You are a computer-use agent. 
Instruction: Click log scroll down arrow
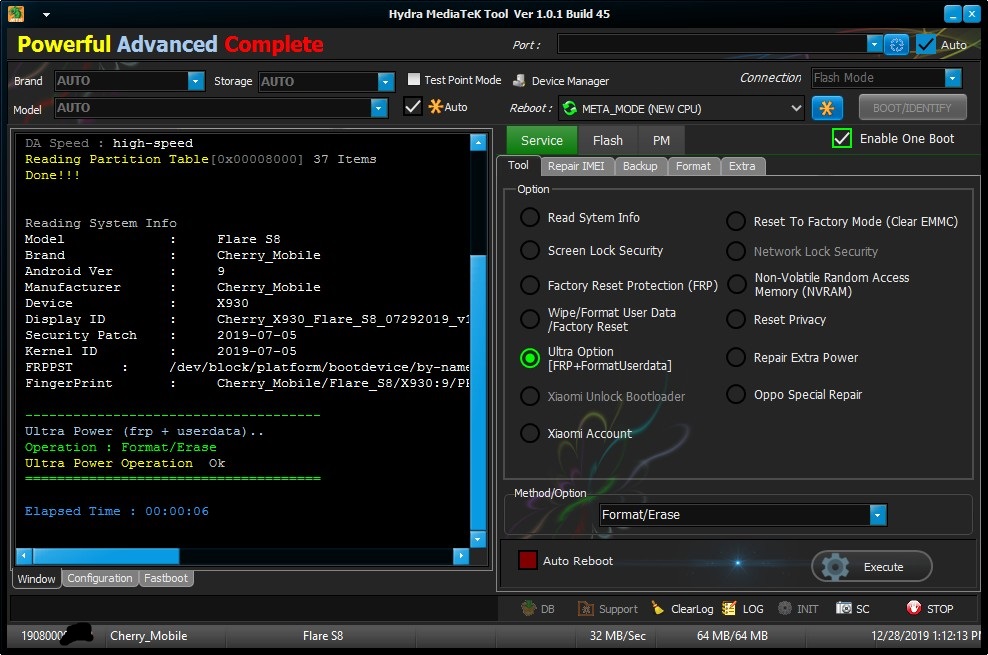[x=478, y=538]
